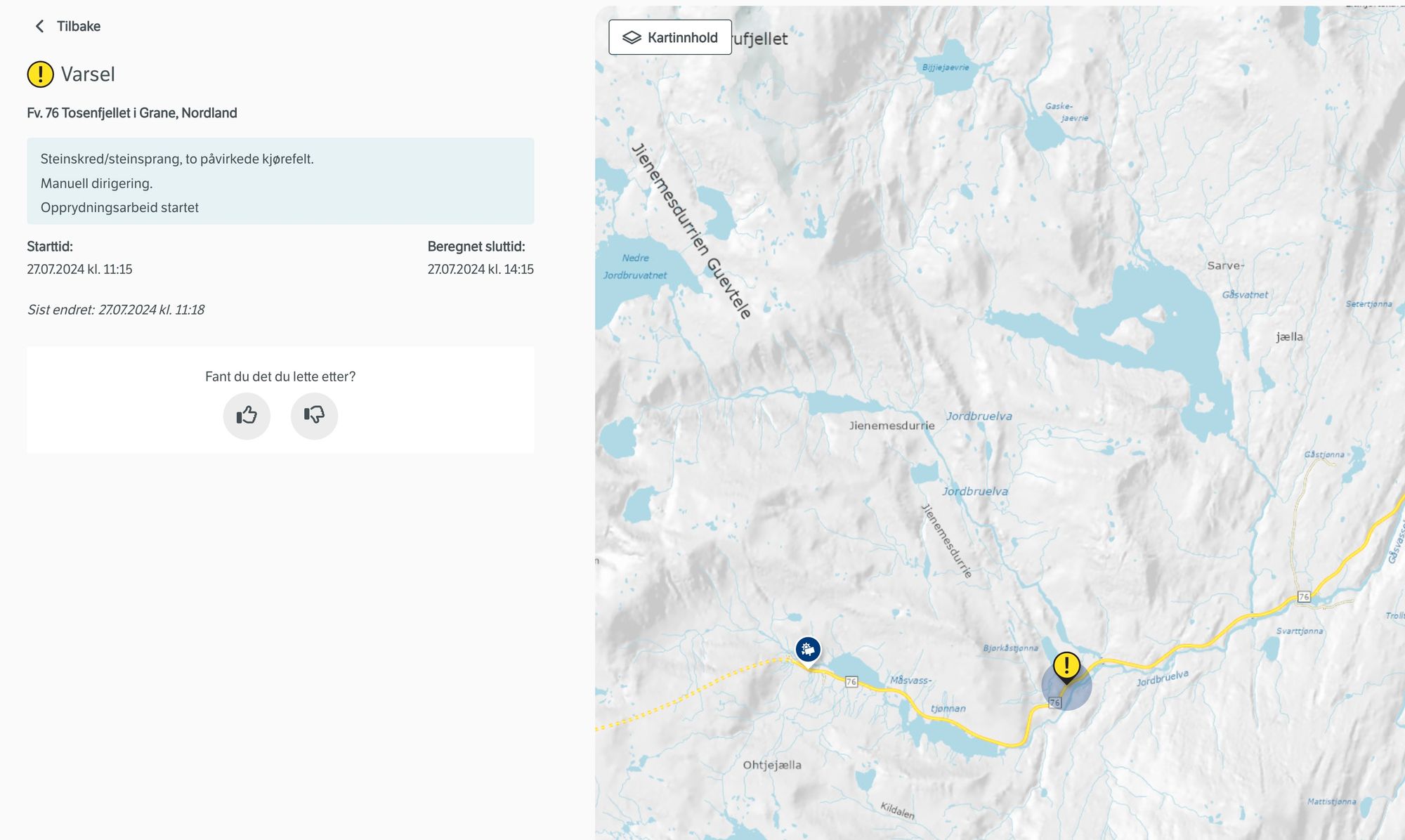Click road 76 shield near Svarttjønna
The height and width of the screenshot is (840, 1405).
coord(1304,597)
